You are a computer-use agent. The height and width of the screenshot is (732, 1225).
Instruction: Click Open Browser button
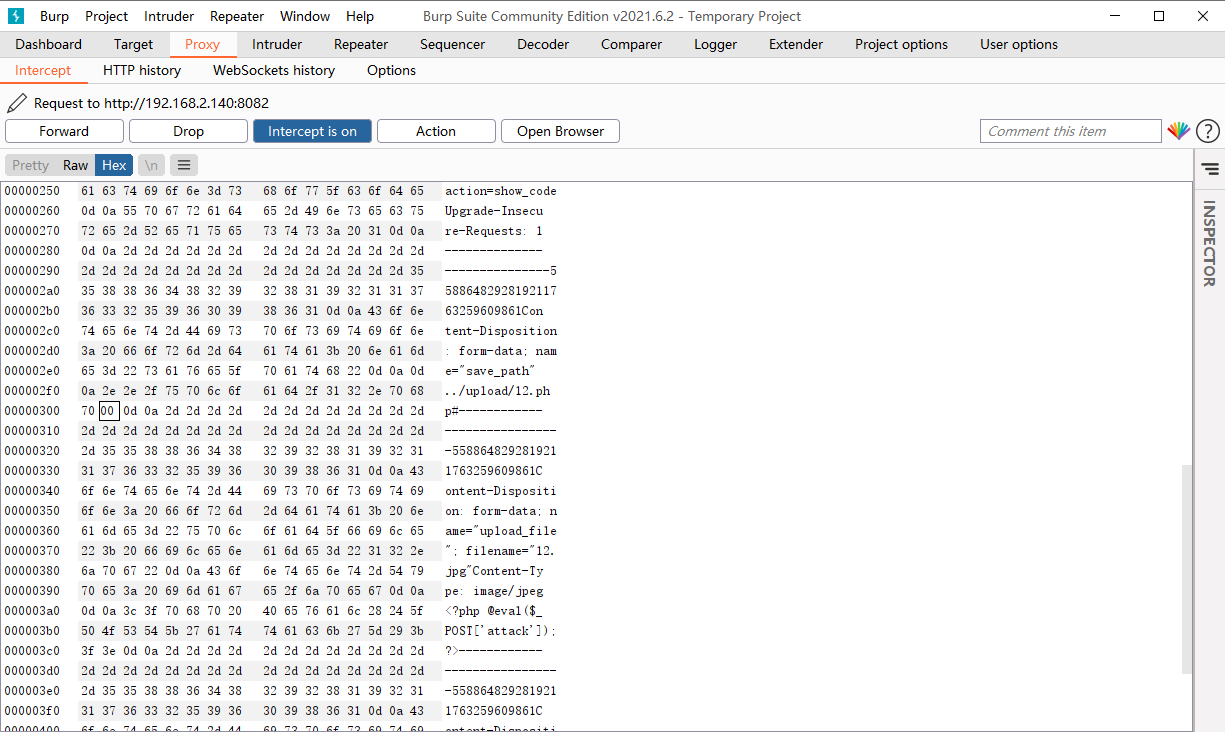(x=560, y=131)
